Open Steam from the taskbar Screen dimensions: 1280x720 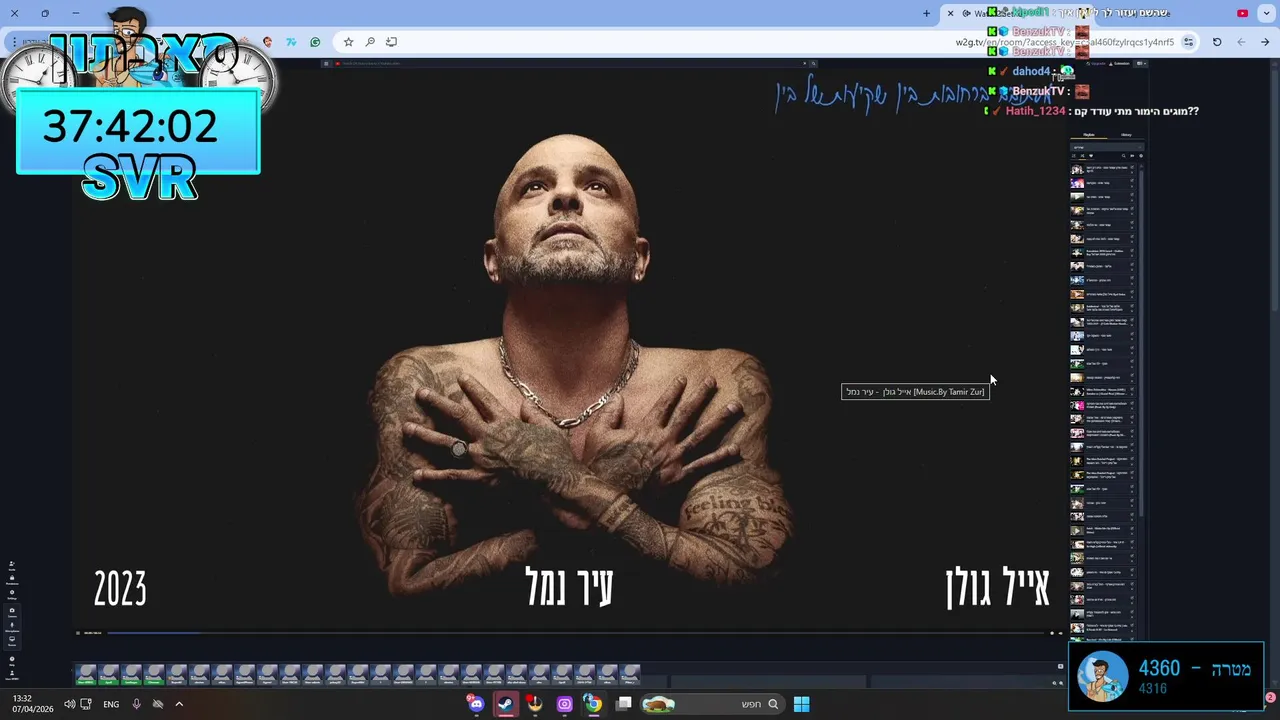(x=505, y=704)
